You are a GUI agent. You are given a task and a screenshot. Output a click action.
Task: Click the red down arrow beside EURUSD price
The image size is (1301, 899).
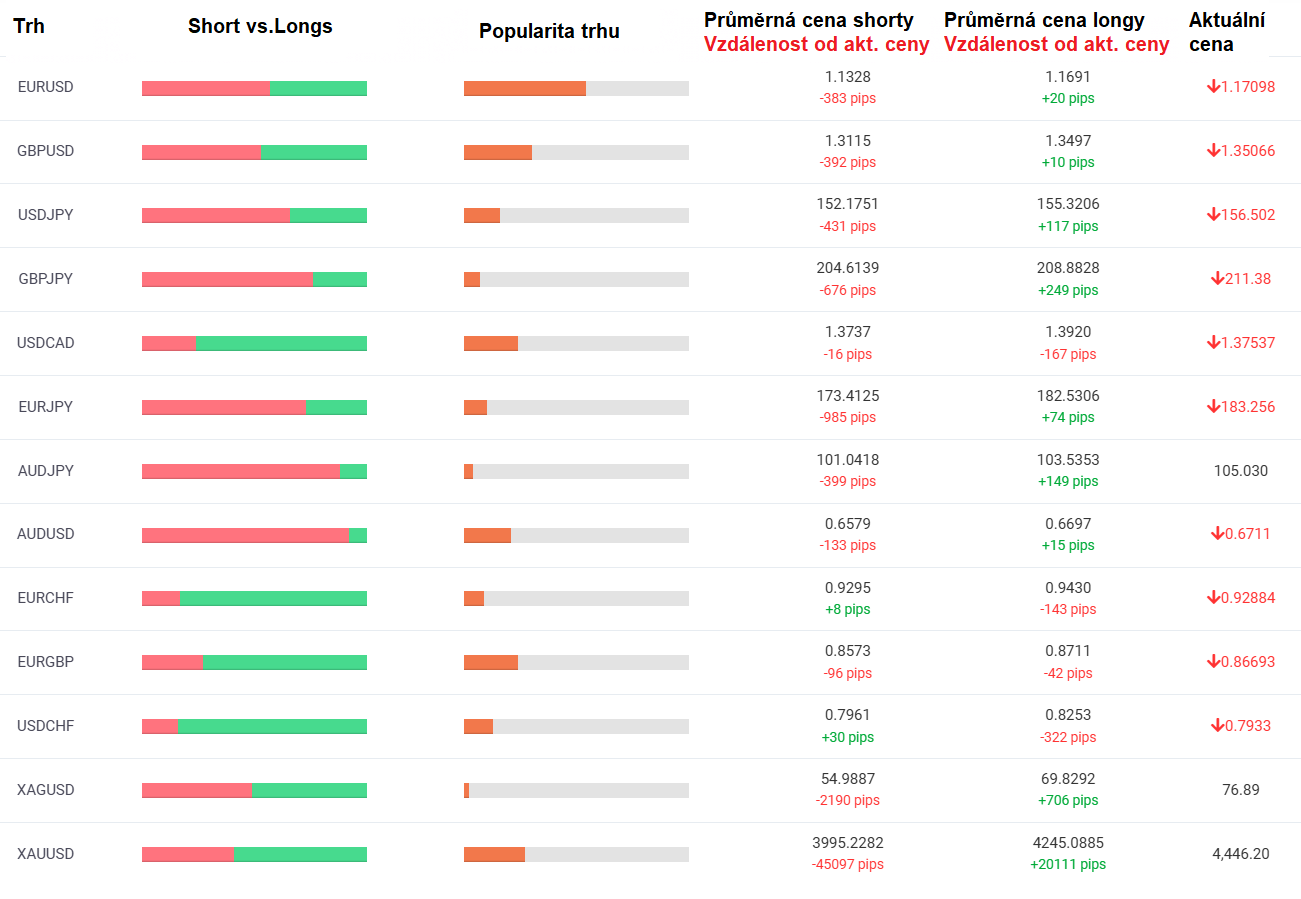(x=1213, y=87)
